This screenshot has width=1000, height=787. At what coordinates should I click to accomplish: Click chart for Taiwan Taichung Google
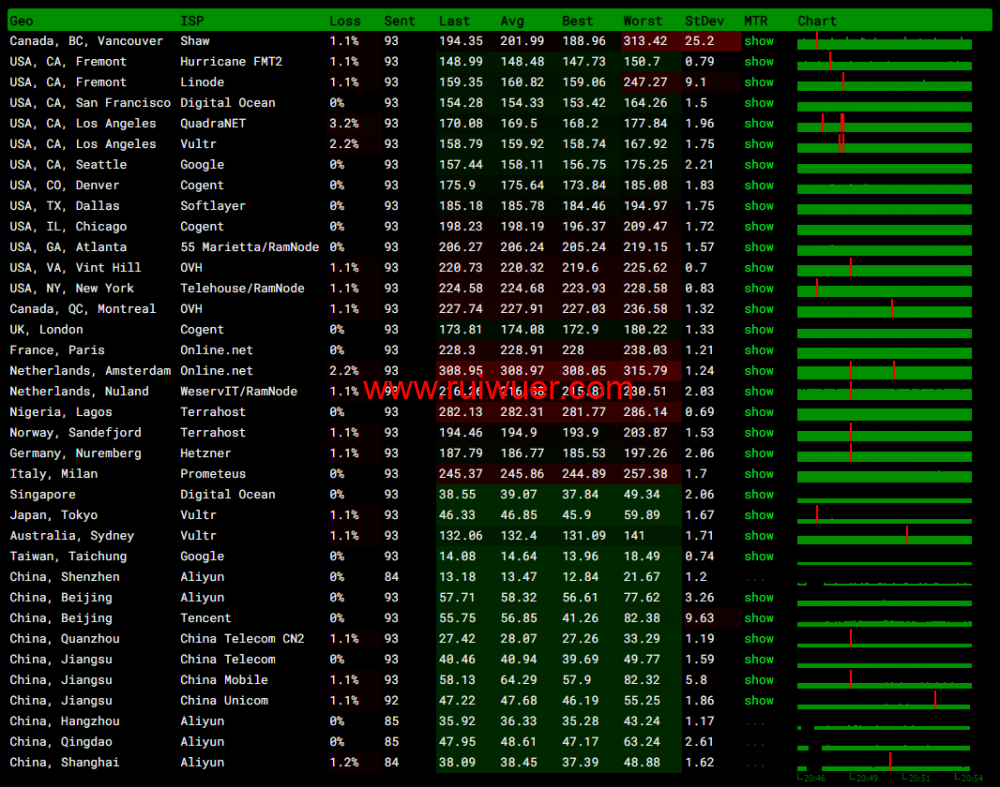(884, 558)
